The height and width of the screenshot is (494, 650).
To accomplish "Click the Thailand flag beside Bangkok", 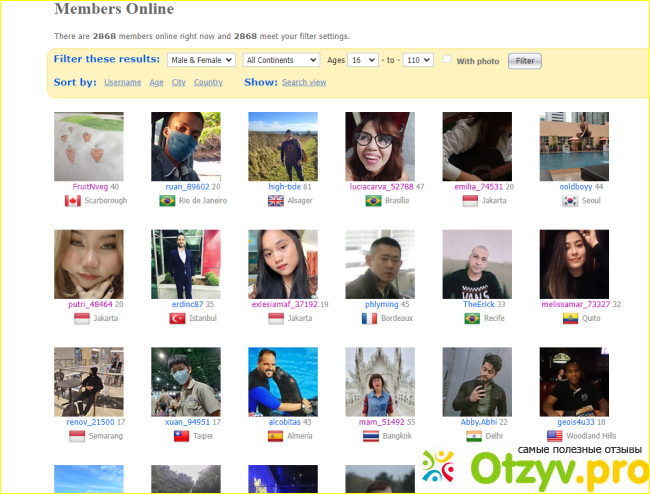I will click(x=370, y=436).
